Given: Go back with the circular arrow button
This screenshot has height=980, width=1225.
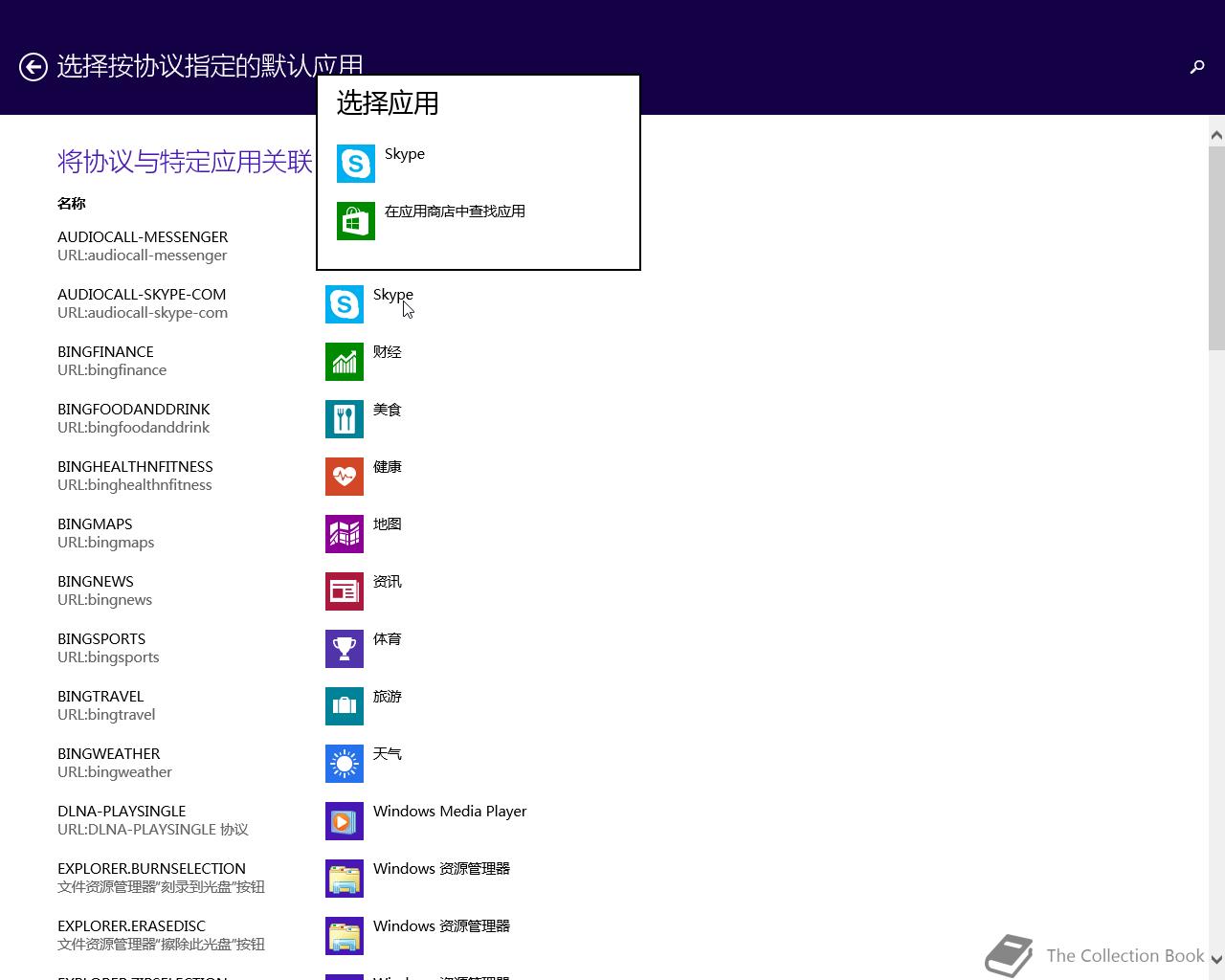Looking at the screenshot, I should click(33, 67).
